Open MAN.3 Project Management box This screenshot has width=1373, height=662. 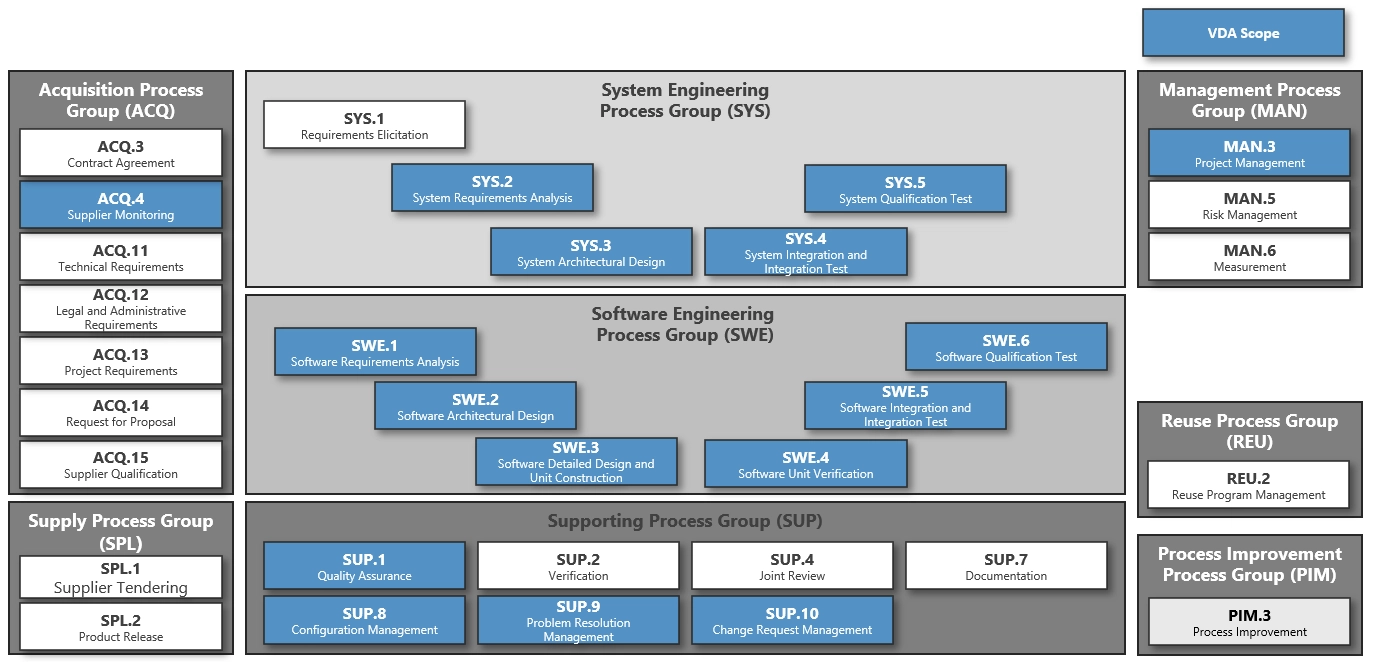(1249, 153)
